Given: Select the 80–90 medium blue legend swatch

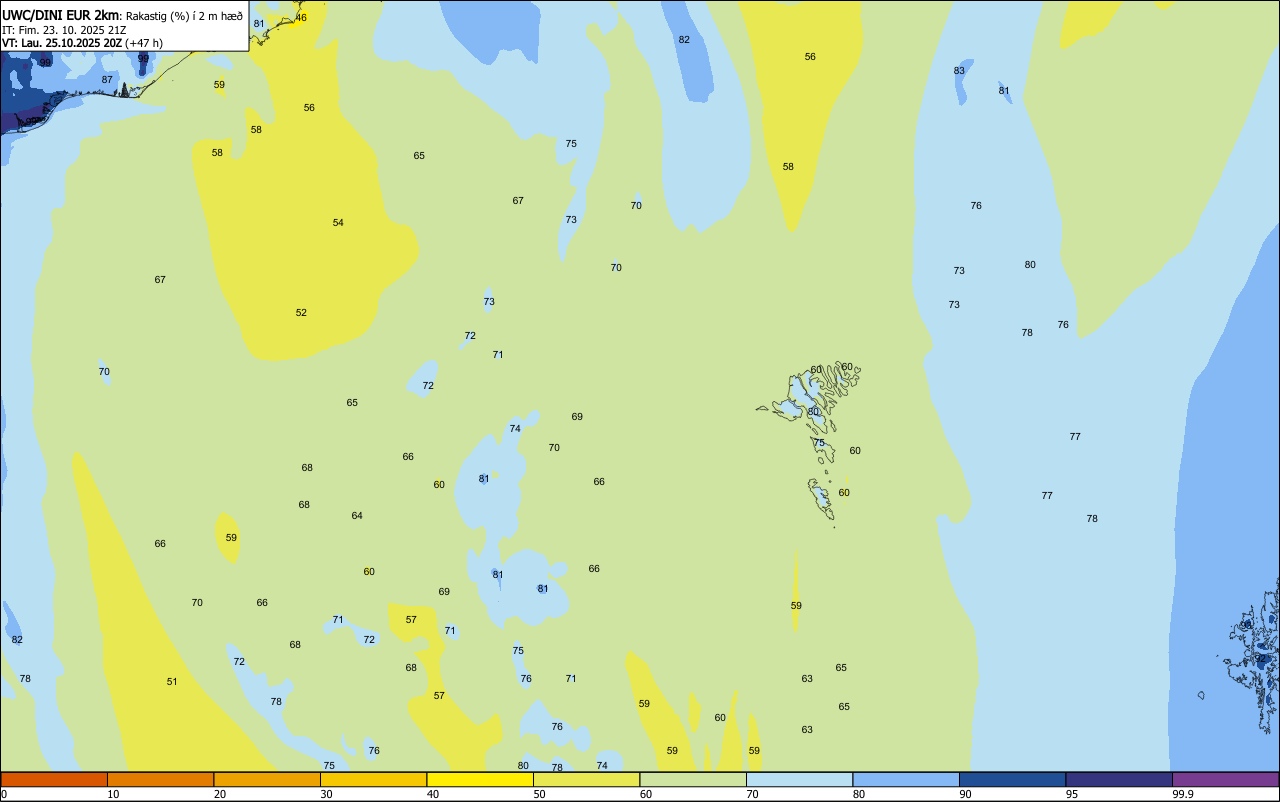Looking at the screenshot, I should [x=906, y=779].
